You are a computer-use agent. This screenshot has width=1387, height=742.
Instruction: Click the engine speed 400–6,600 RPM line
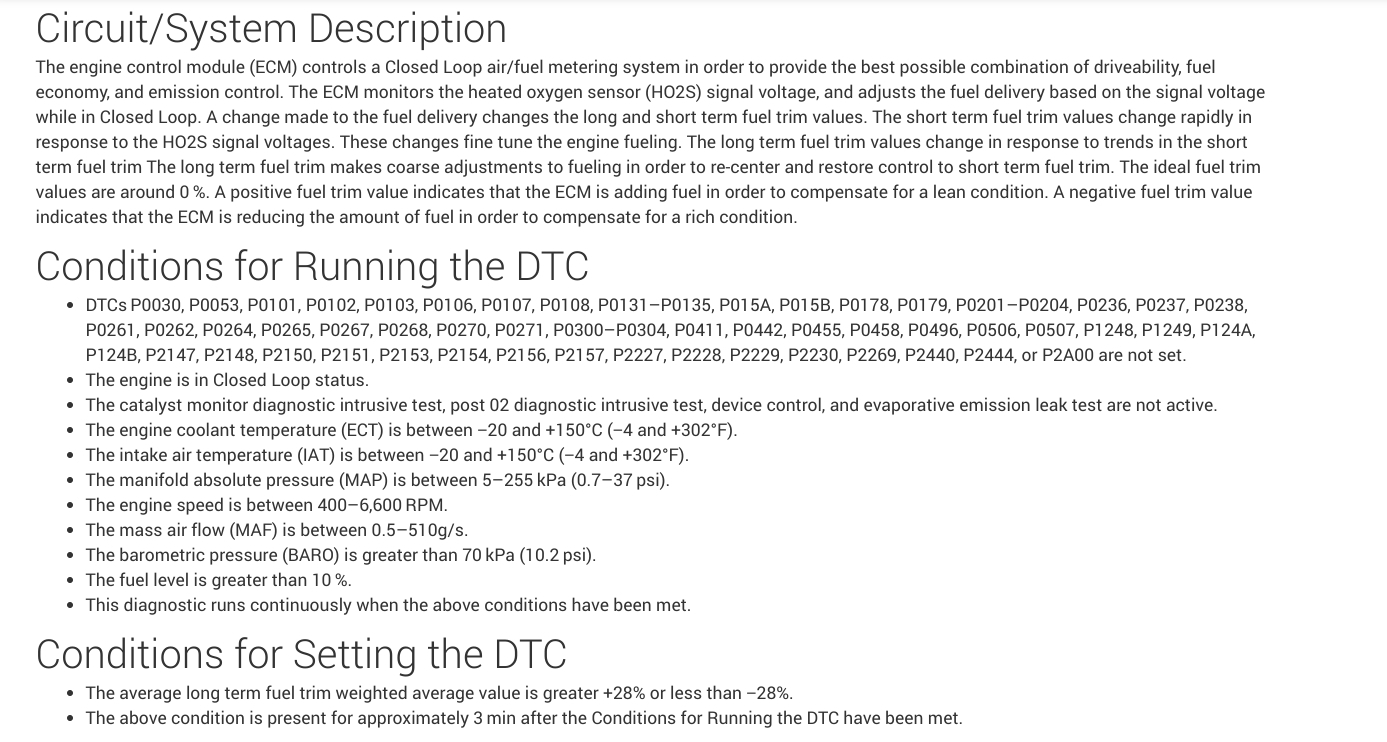pos(266,505)
